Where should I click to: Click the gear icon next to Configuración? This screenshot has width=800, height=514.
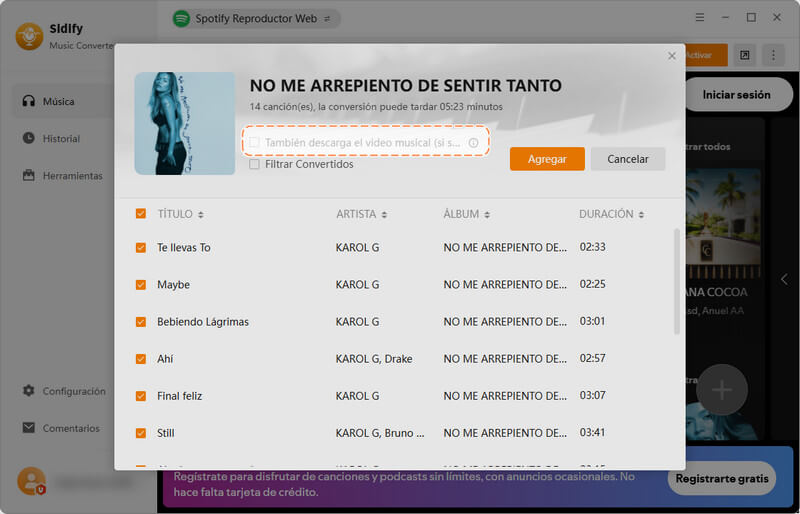(29, 391)
